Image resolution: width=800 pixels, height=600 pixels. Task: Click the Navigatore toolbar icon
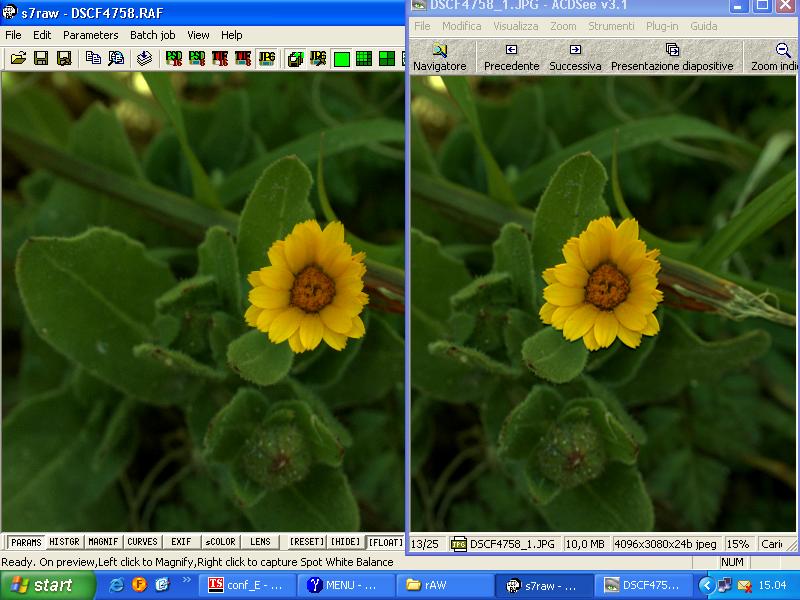(x=439, y=57)
